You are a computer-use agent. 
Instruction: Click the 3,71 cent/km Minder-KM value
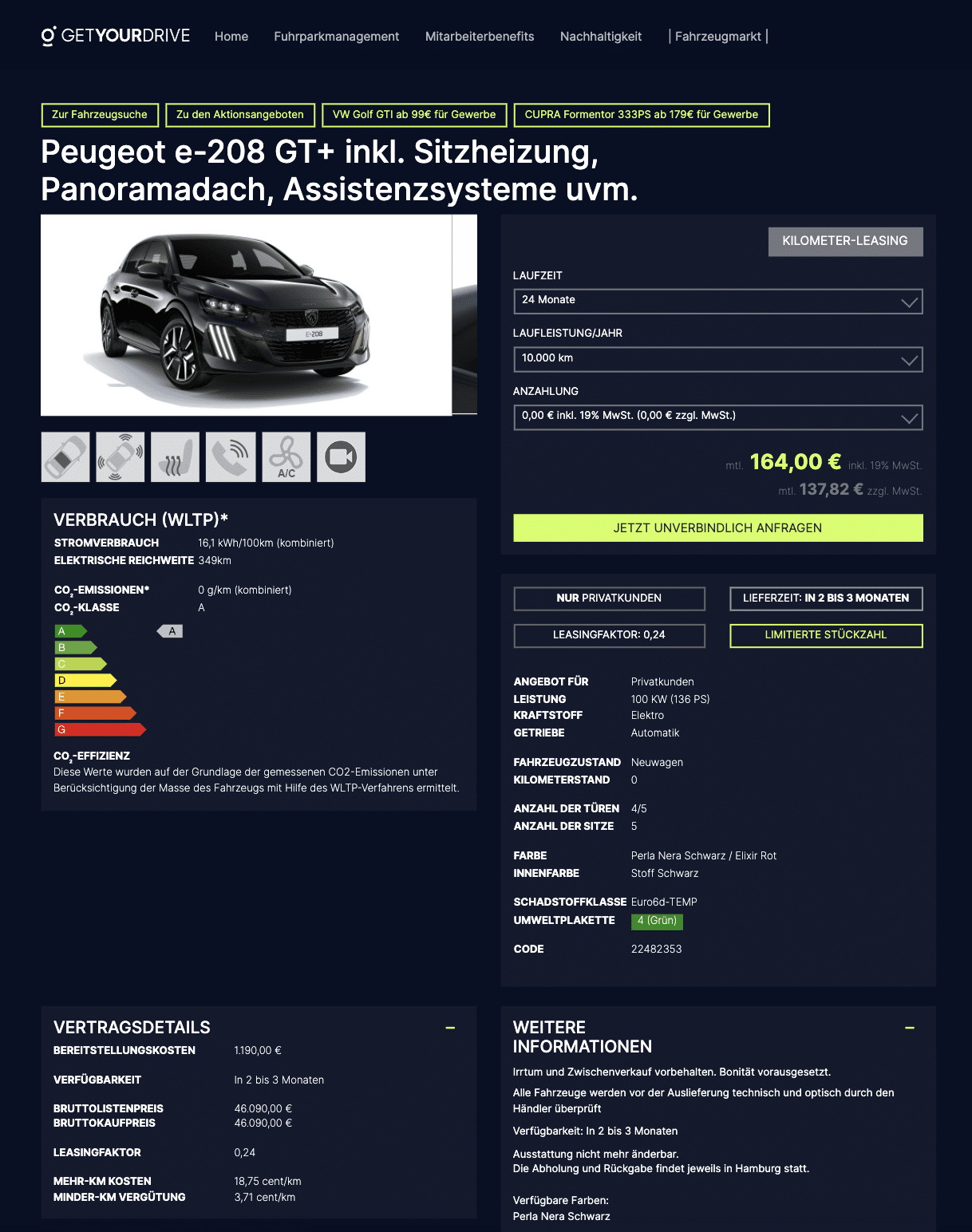coord(265,1198)
